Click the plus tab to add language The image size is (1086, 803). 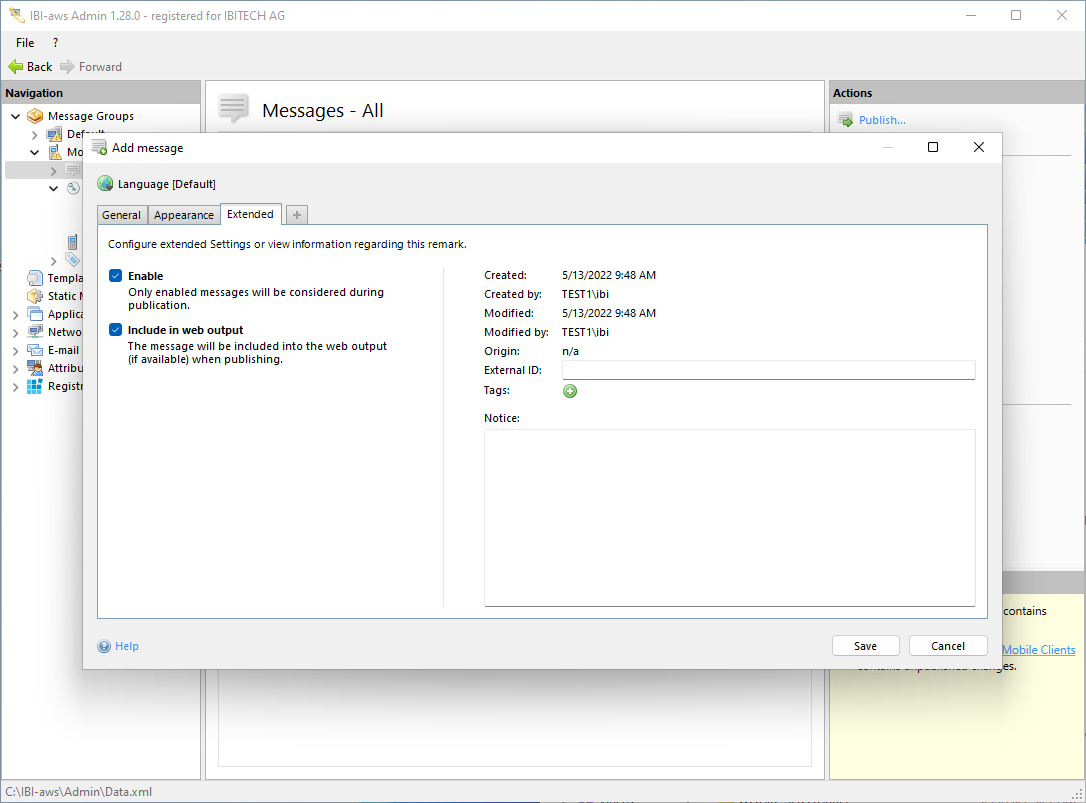point(297,215)
